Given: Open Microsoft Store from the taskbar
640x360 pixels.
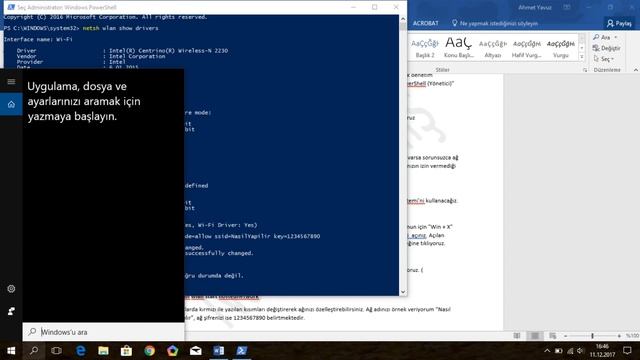Looking at the screenshot, I should pos(126,351).
